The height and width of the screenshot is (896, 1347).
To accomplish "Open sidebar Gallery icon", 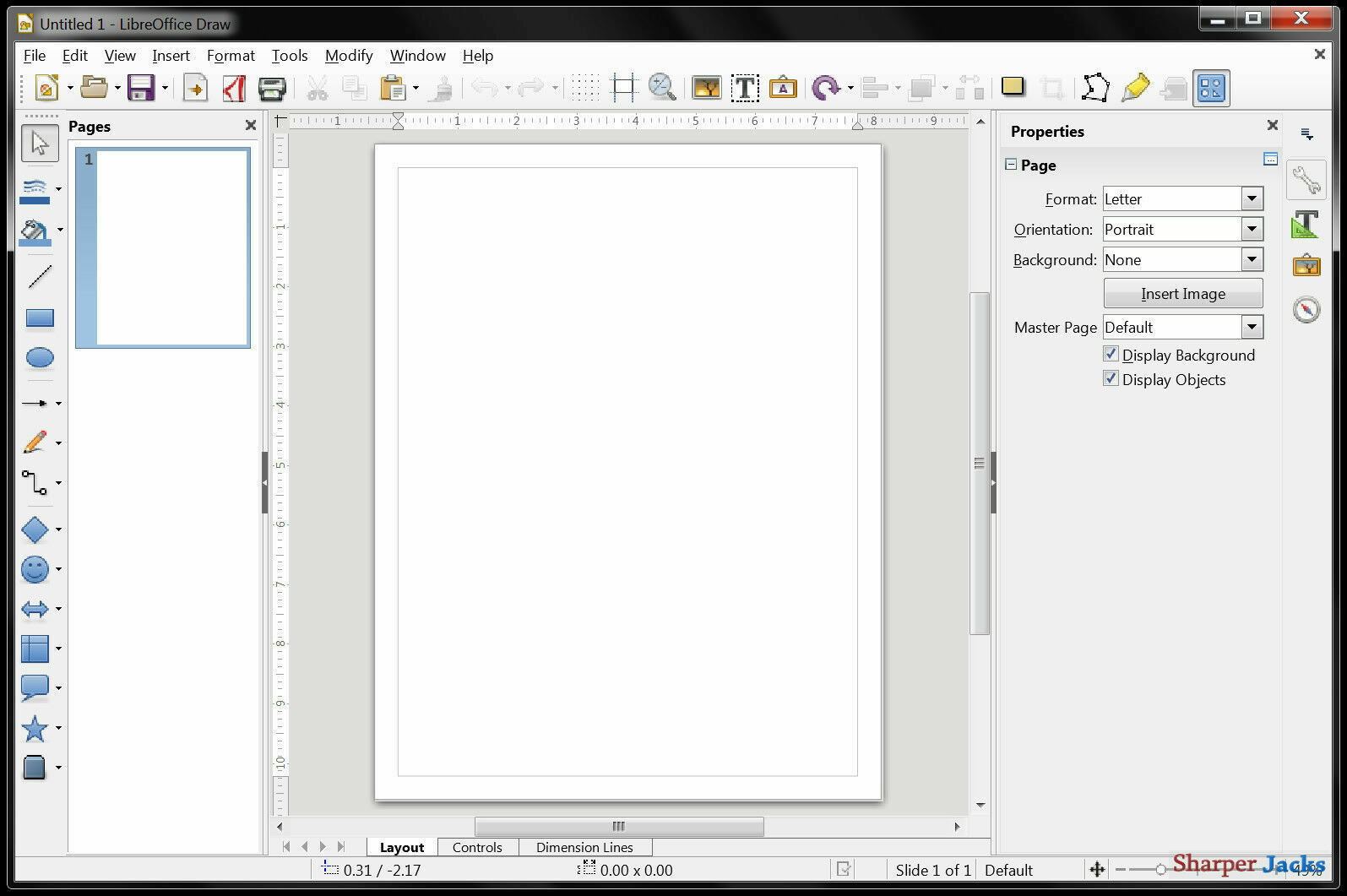I will pyautogui.click(x=1306, y=266).
